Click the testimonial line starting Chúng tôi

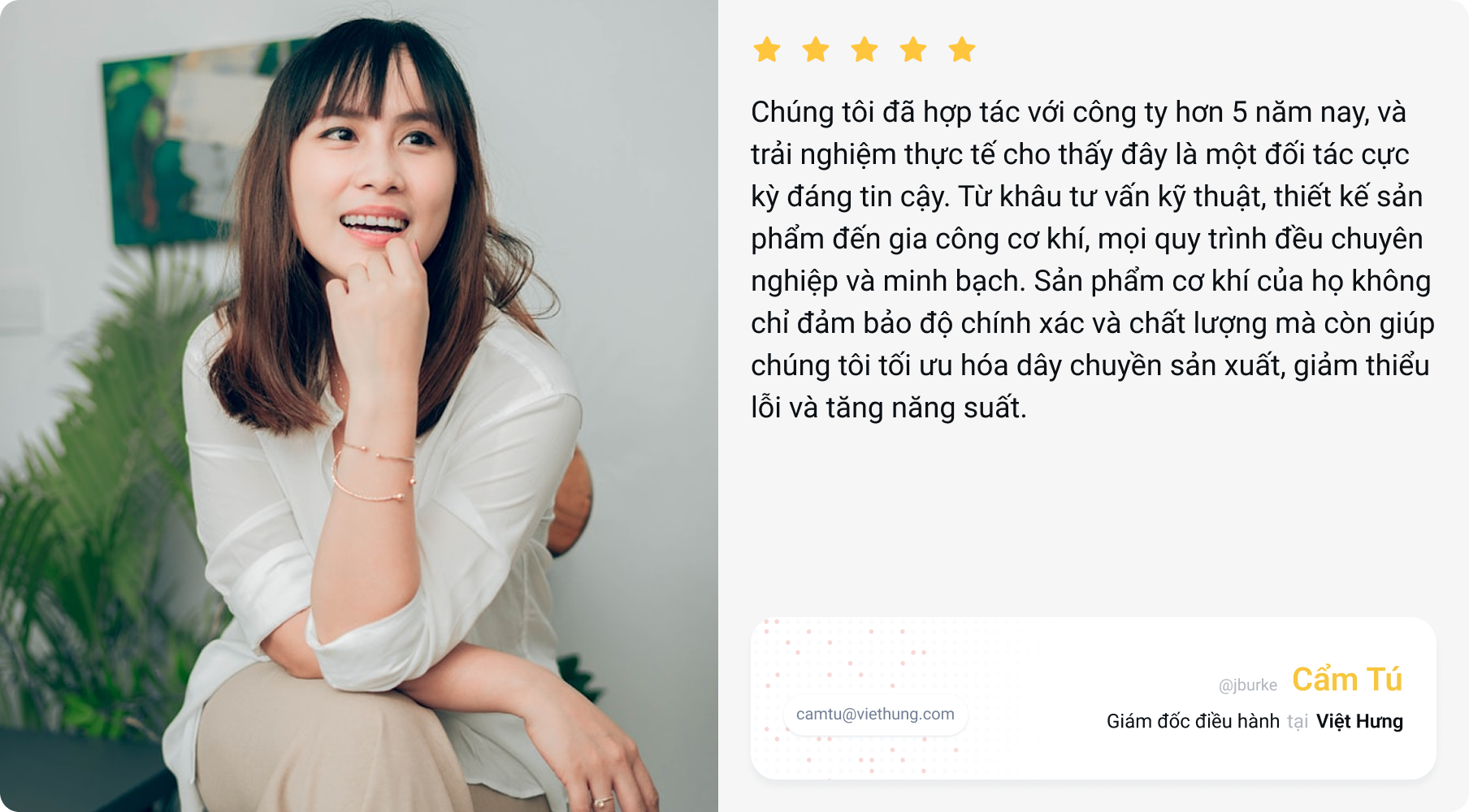point(1078,112)
